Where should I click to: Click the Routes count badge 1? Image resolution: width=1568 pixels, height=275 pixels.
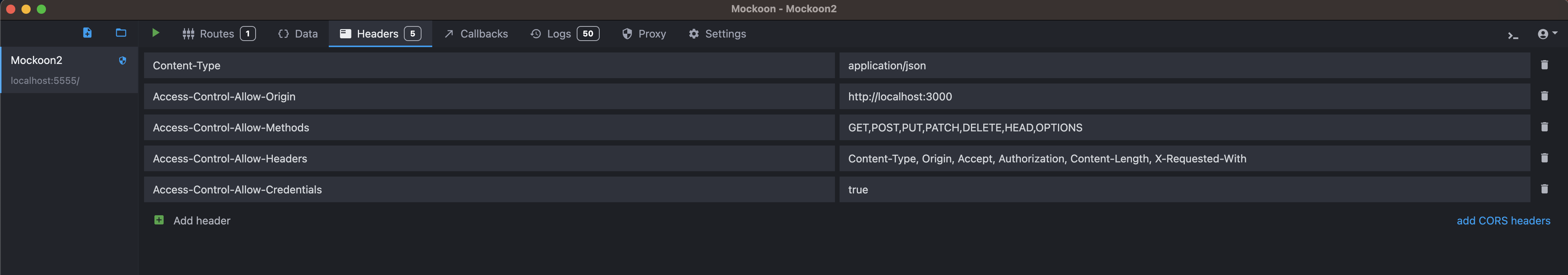[x=248, y=33]
